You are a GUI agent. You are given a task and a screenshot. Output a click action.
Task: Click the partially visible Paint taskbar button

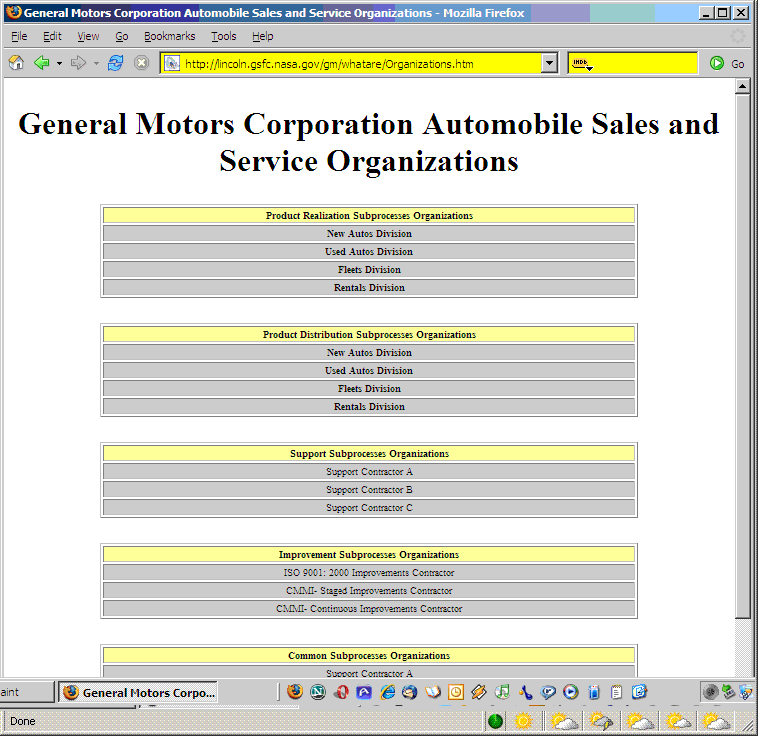[x=26, y=692]
